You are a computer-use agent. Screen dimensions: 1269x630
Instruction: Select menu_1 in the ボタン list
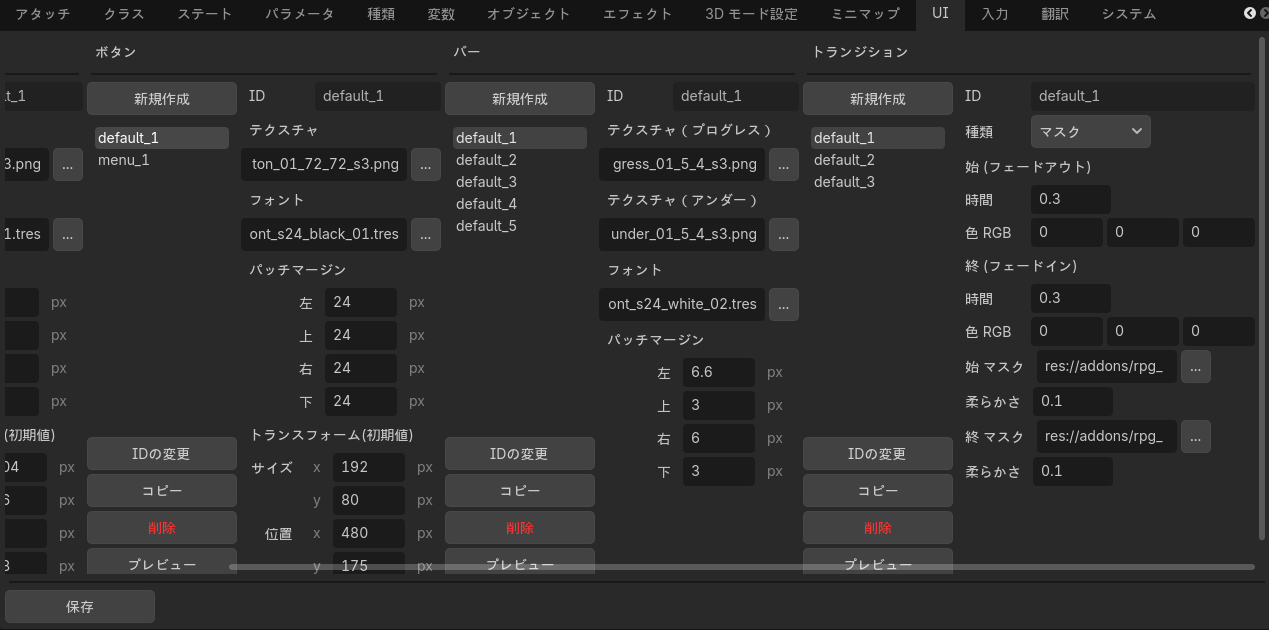162,160
